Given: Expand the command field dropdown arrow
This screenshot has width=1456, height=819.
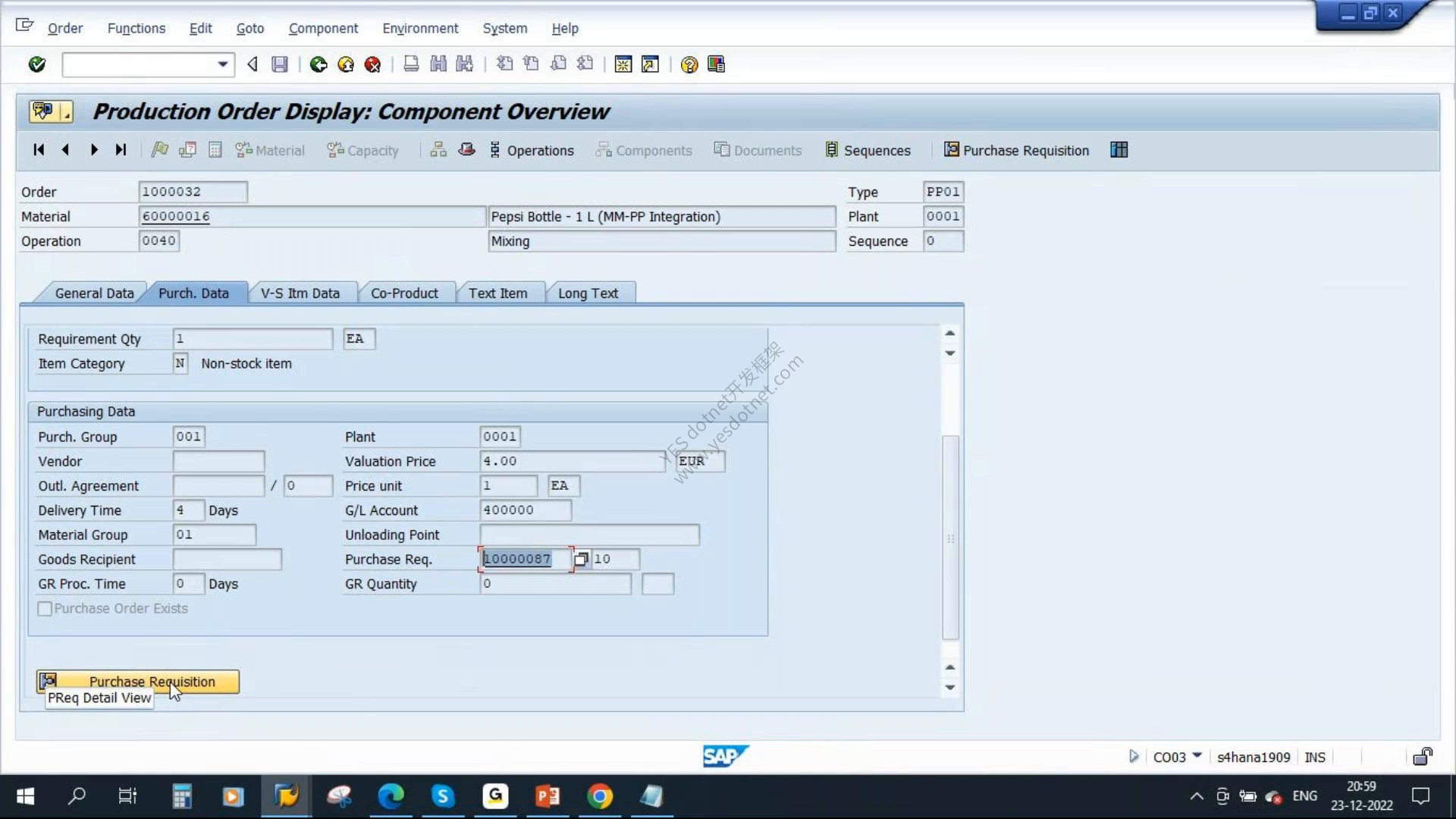Looking at the screenshot, I should (x=222, y=64).
